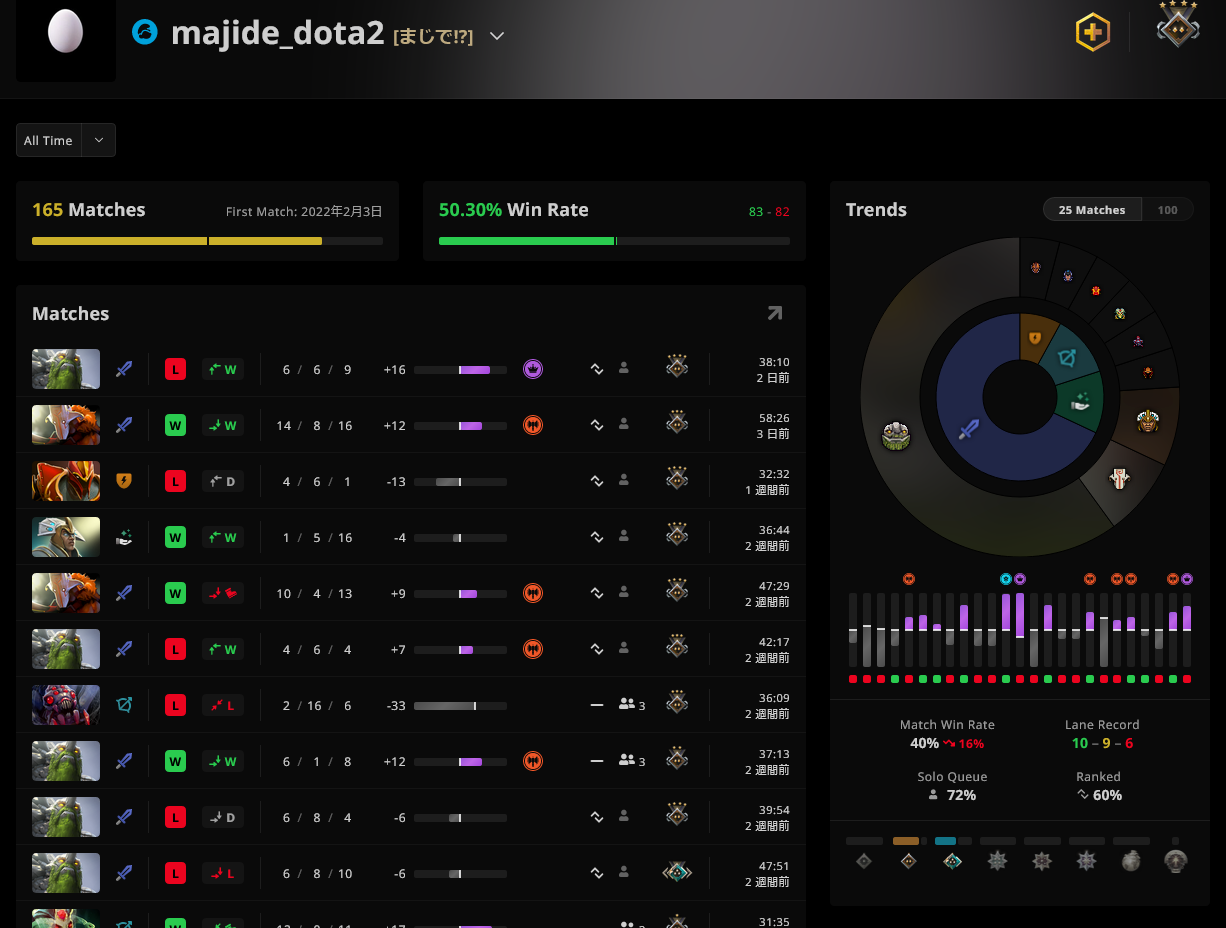Switch Trends to 25 Matches

tap(1092, 210)
